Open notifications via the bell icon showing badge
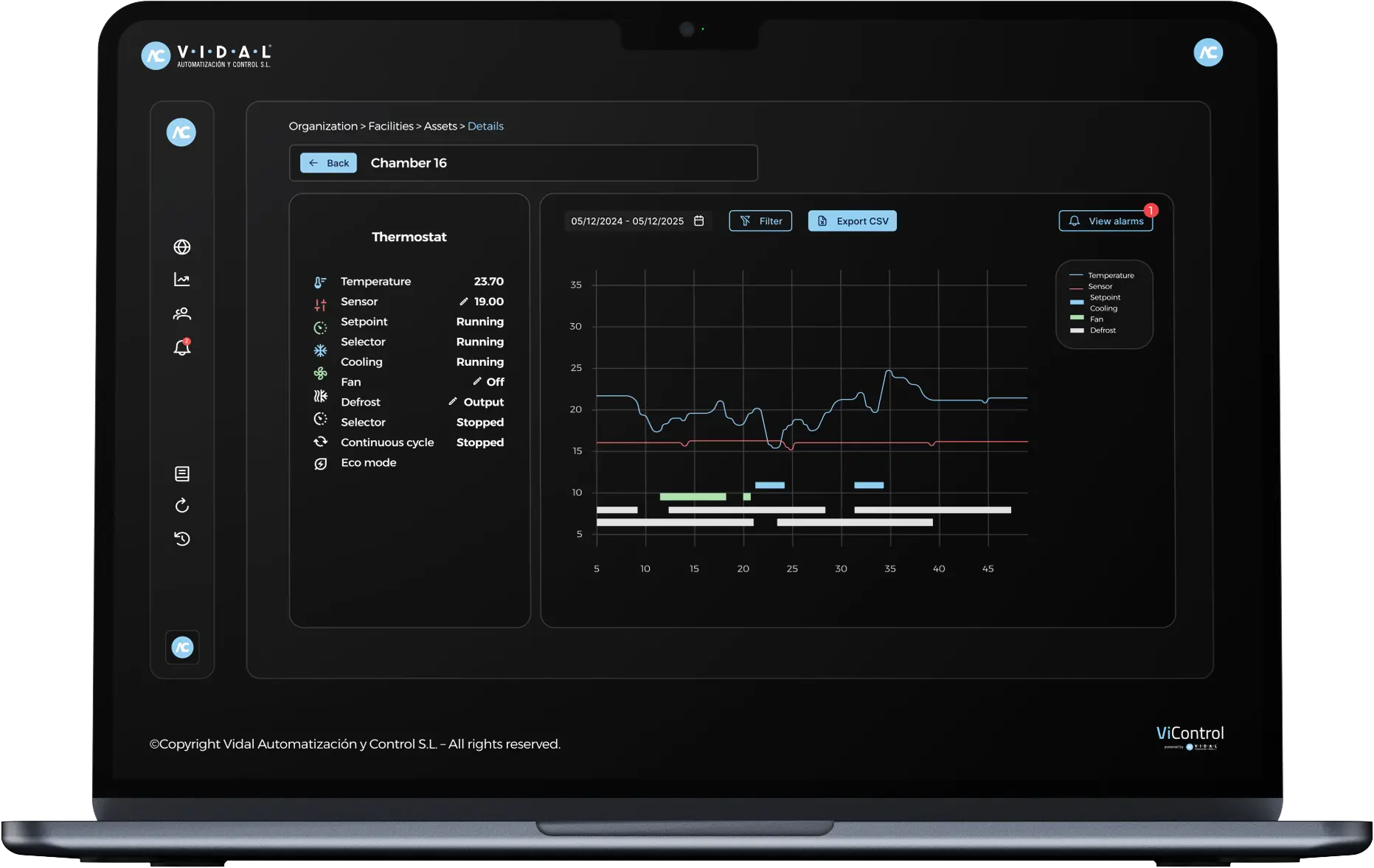 click(x=181, y=347)
